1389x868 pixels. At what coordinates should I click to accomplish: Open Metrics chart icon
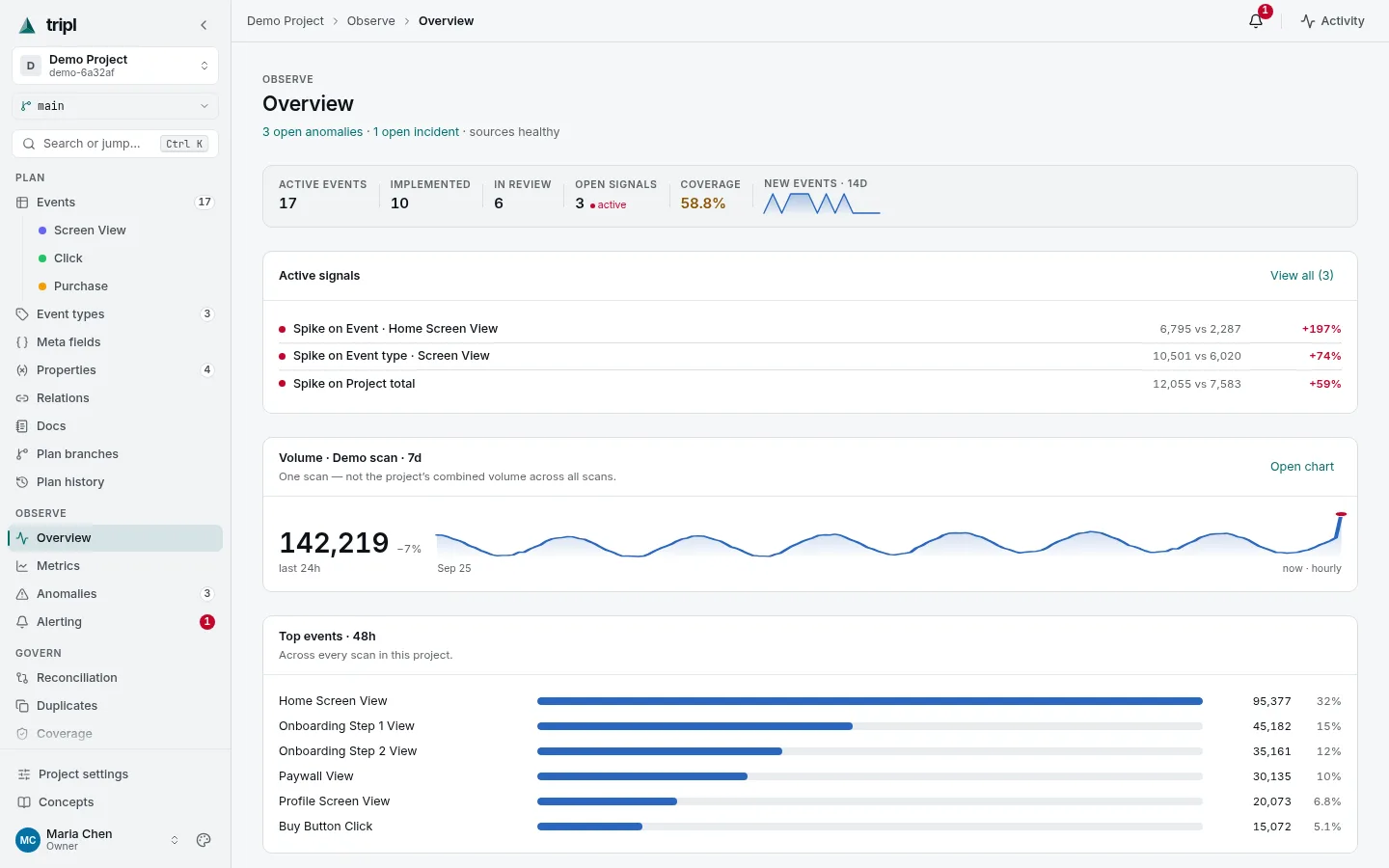pyautogui.click(x=22, y=566)
